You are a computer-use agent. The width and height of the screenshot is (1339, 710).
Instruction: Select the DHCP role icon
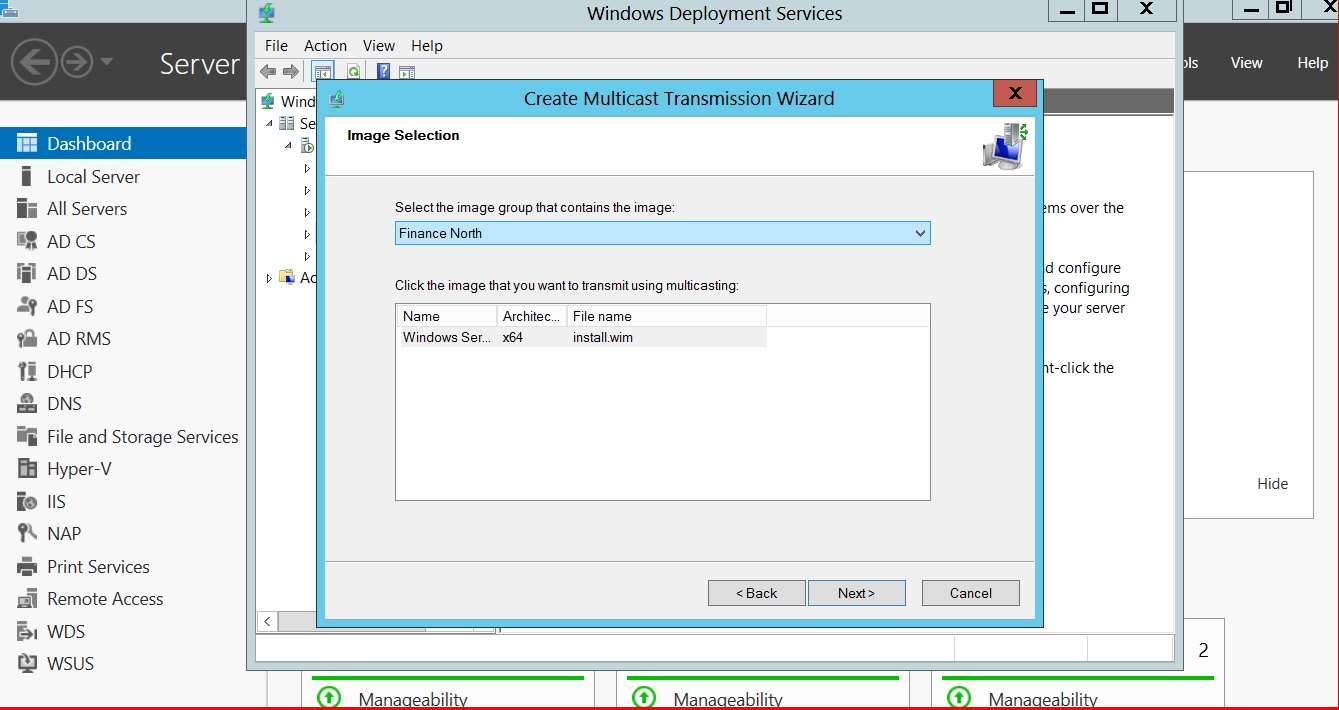tap(28, 371)
